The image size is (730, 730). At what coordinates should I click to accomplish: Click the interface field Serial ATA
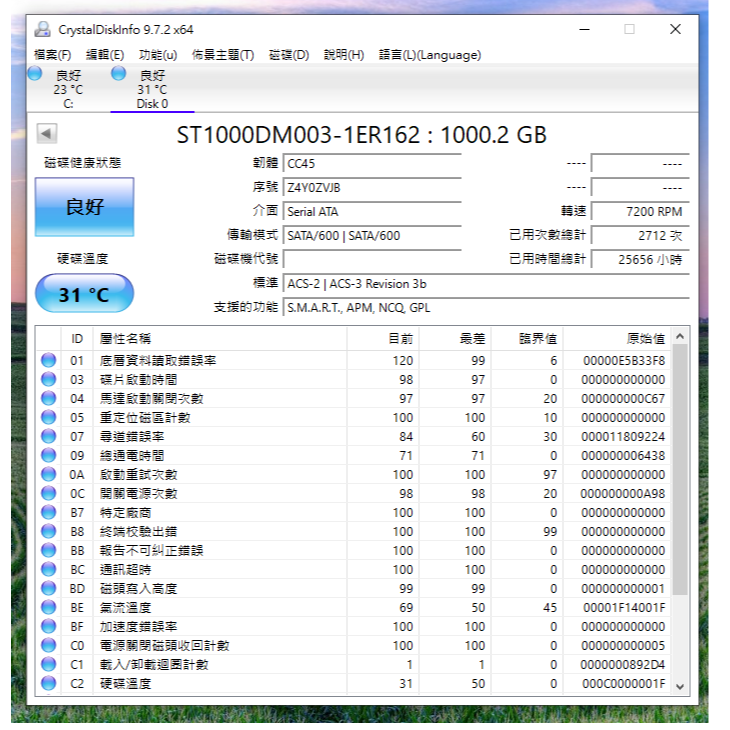click(x=372, y=212)
